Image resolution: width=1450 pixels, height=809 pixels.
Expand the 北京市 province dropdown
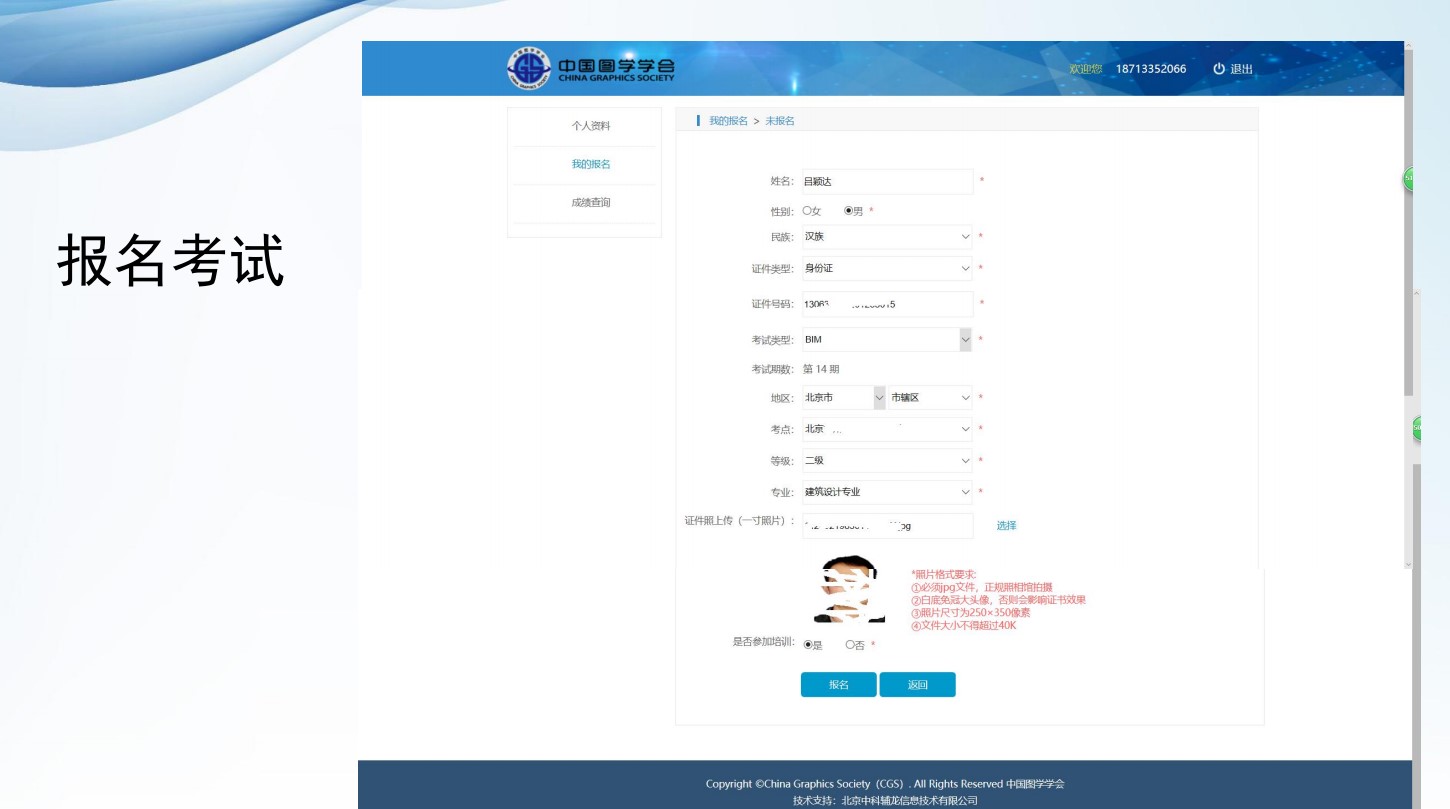[843, 398]
